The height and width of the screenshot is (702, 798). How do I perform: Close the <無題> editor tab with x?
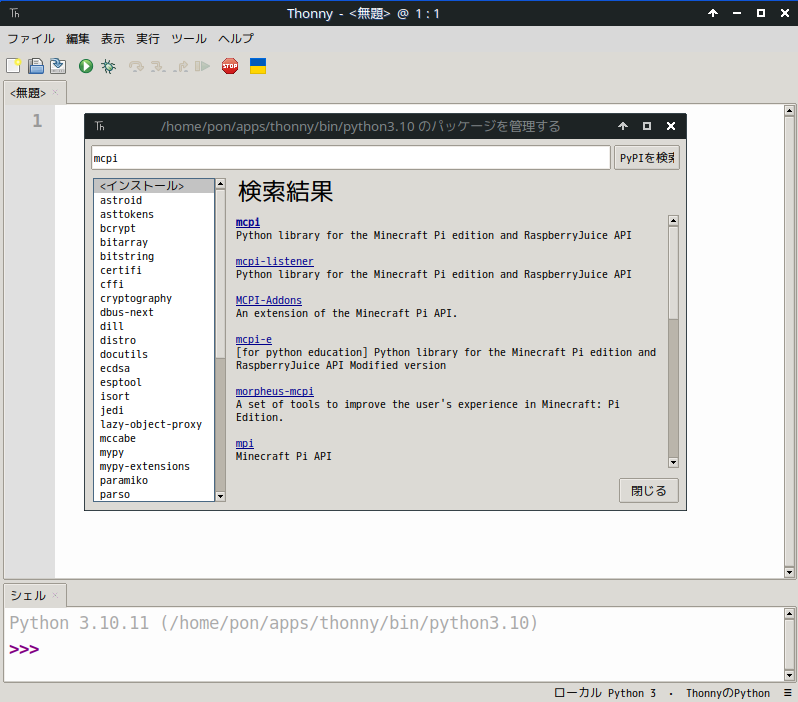click(55, 93)
